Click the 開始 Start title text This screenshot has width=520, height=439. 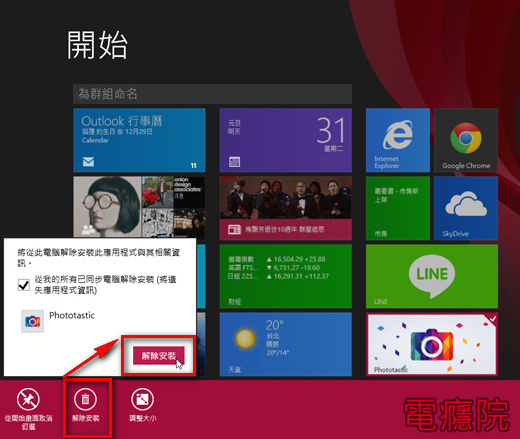click(x=97, y=45)
